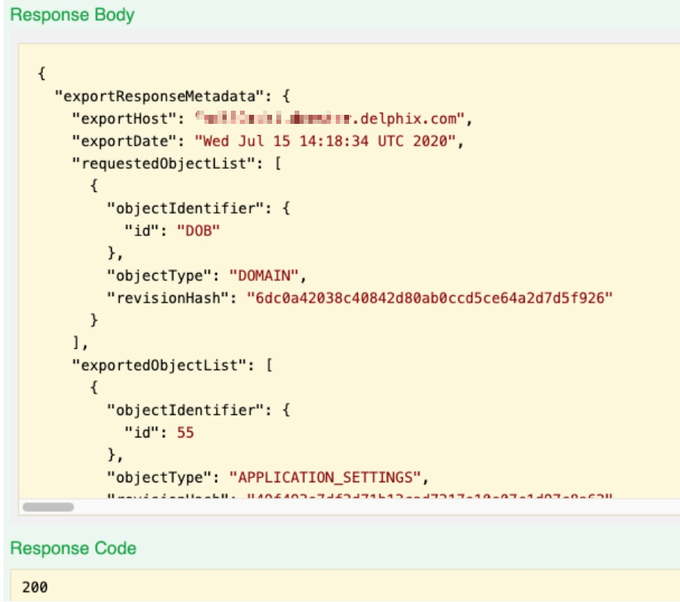This screenshot has width=680, height=602.
Task: Click the "exportedObjectList" key
Action: pyautogui.click(x=159, y=365)
